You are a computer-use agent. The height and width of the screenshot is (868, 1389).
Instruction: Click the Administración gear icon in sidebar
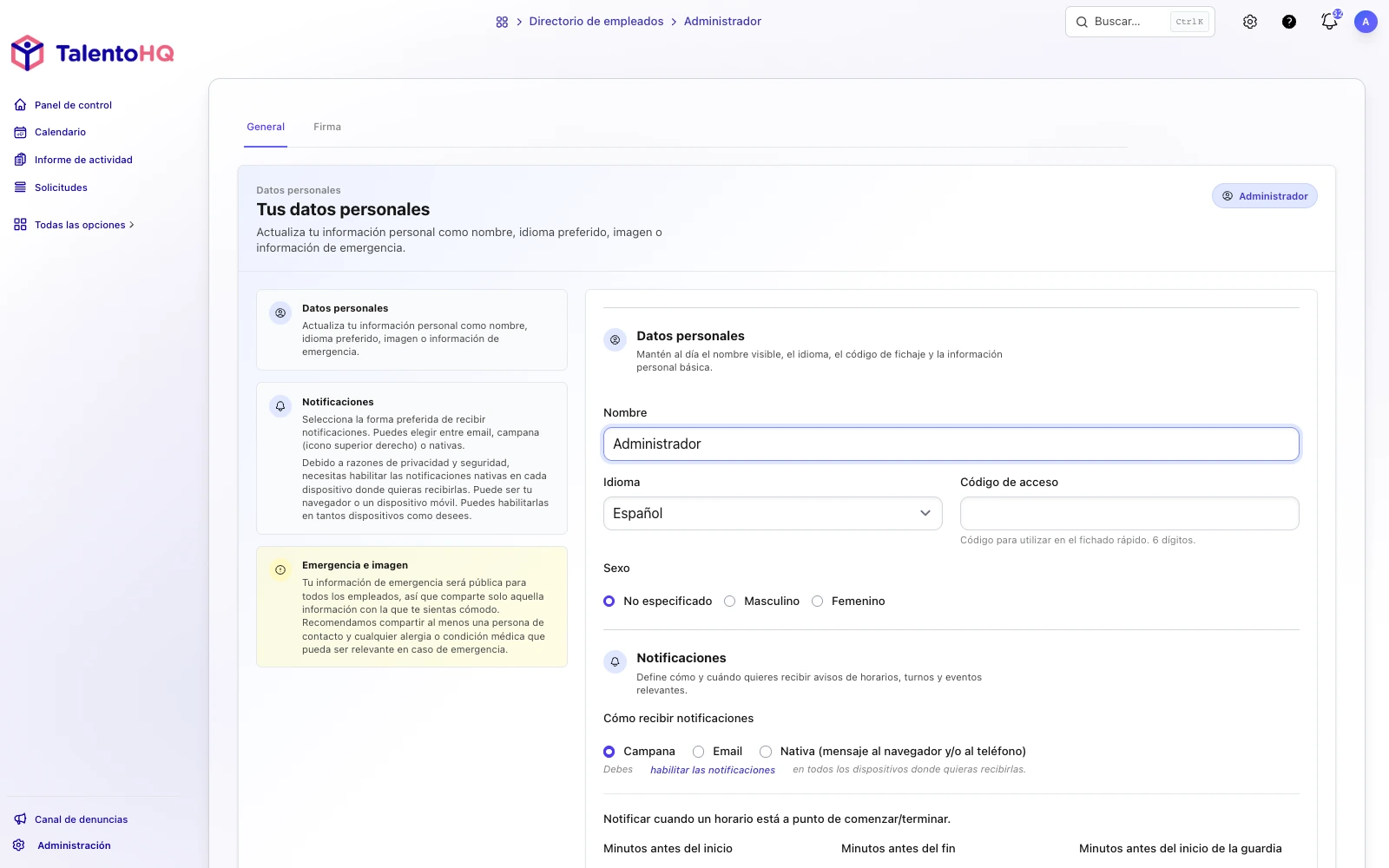point(19,845)
